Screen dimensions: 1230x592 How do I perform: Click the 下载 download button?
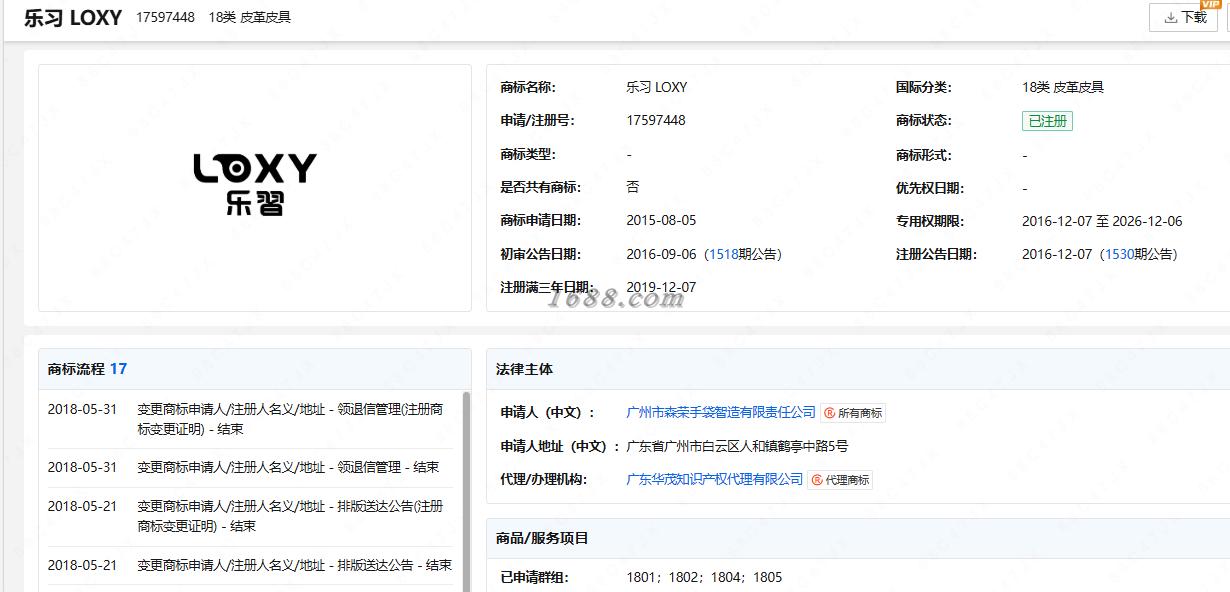click(x=1183, y=17)
